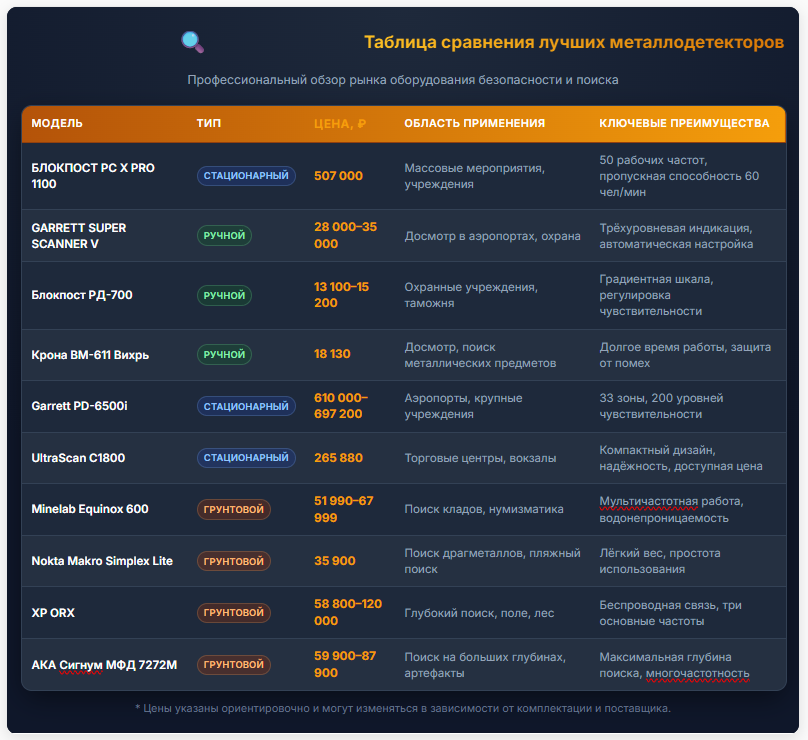Viewport: 808px width, 740px height.
Task: Click 'Компактный дизайн' advantages cell
Action: tap(681, 458)
